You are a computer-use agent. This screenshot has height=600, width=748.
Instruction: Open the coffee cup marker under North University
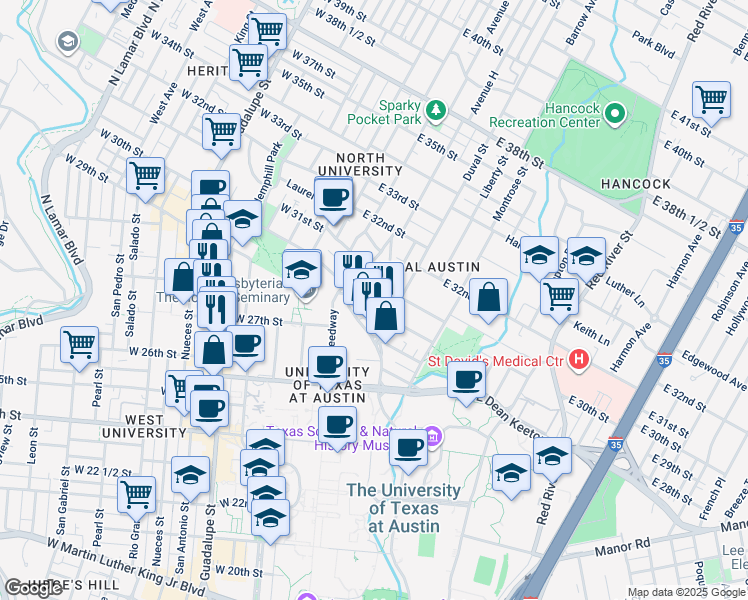333,197
